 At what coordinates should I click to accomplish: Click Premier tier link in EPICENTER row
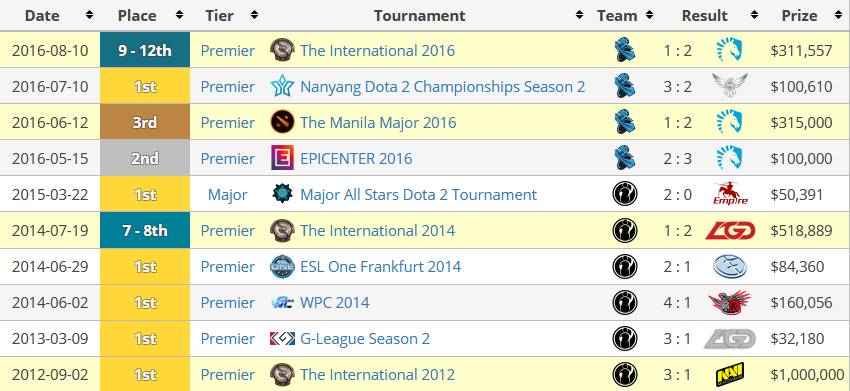(x=228, y=158)
